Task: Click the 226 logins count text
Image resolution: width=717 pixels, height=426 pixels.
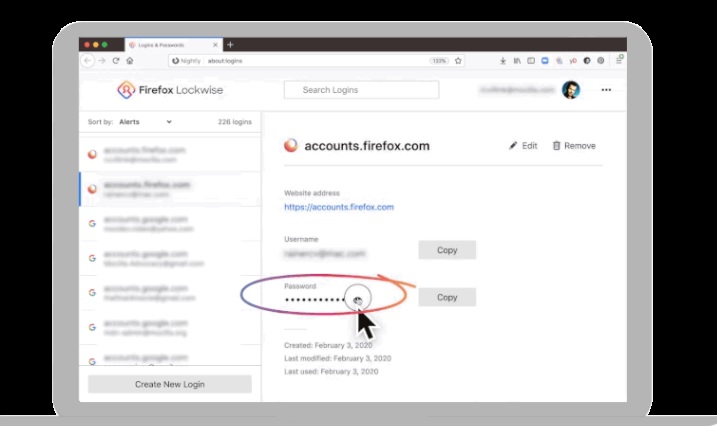Action: click(x=235, y=122)
